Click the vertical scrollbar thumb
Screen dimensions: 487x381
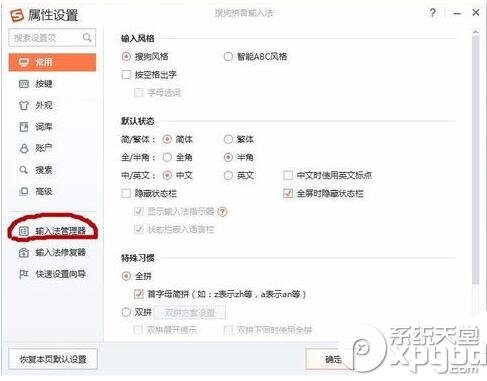[476, 160]
